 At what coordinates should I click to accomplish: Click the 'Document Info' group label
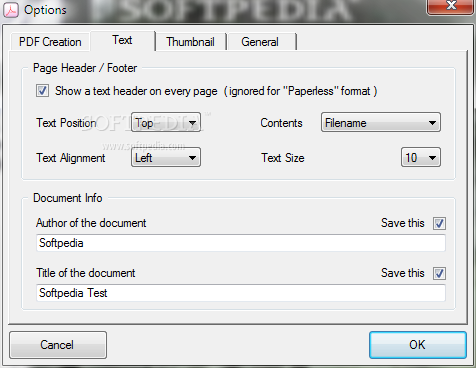[68, 198]
